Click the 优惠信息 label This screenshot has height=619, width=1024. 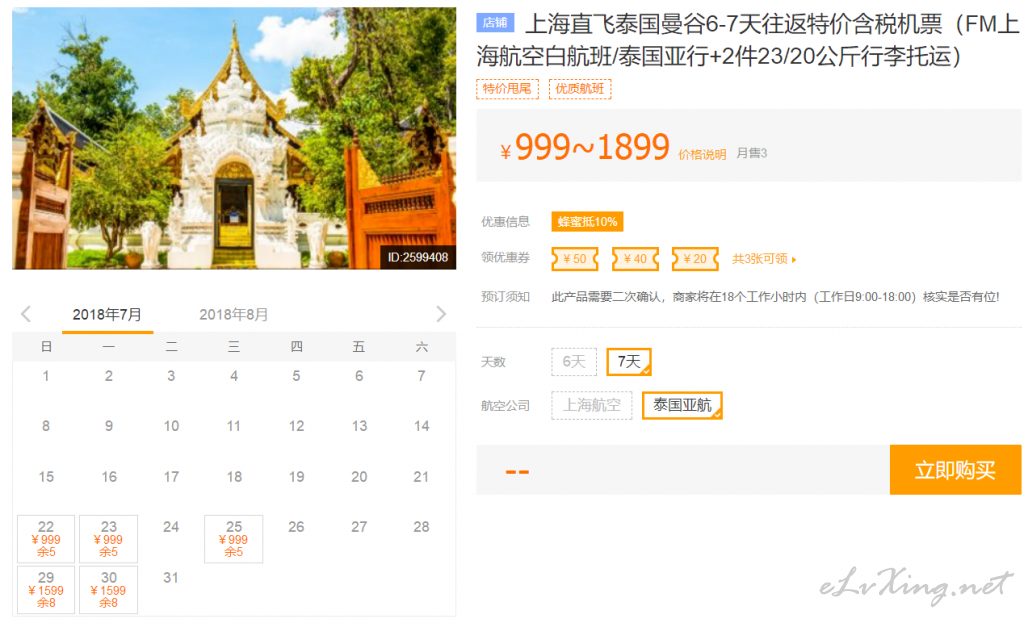[x=505, y=221]
